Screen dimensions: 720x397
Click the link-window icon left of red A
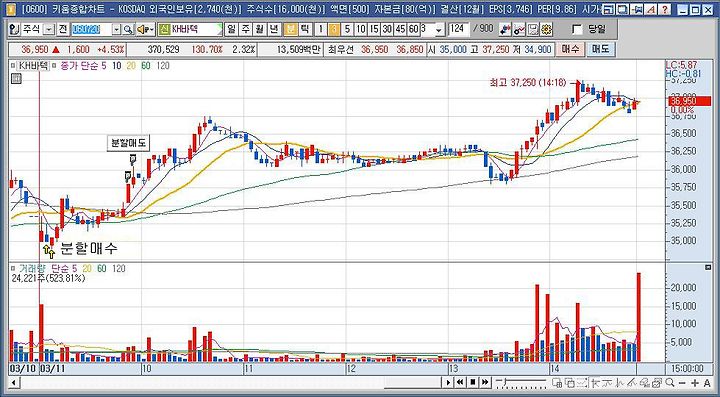pos(637,9)
